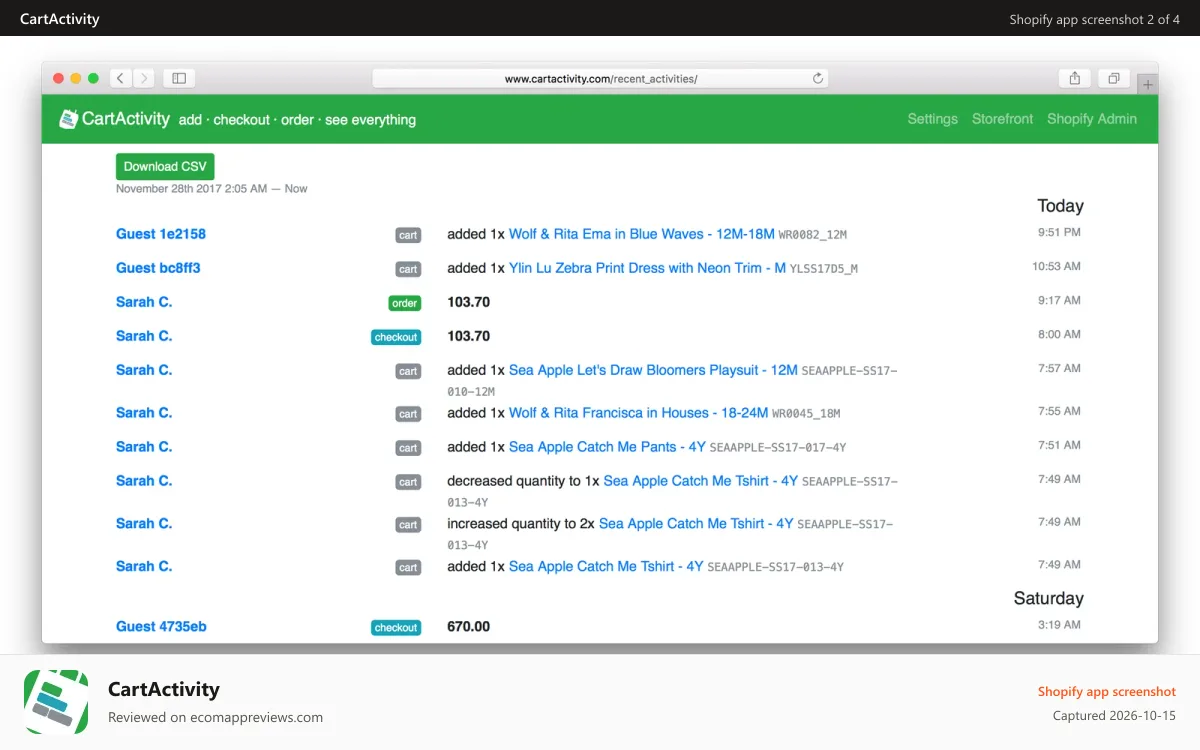Viewport: 1200px width, 750px height.
Task: Toggle the browser sidebar icon
Action: pos(179,78)
